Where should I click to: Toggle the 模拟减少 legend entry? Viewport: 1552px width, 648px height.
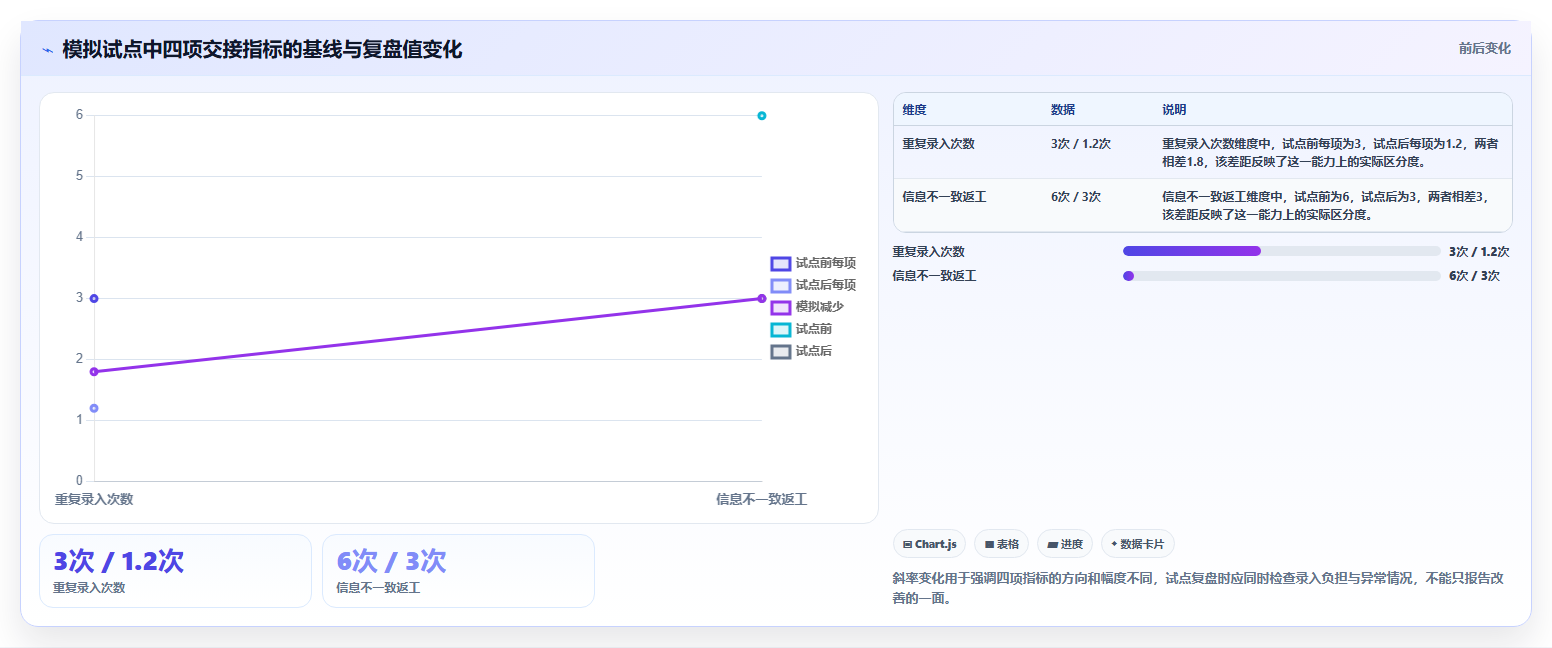click(807, 307)
